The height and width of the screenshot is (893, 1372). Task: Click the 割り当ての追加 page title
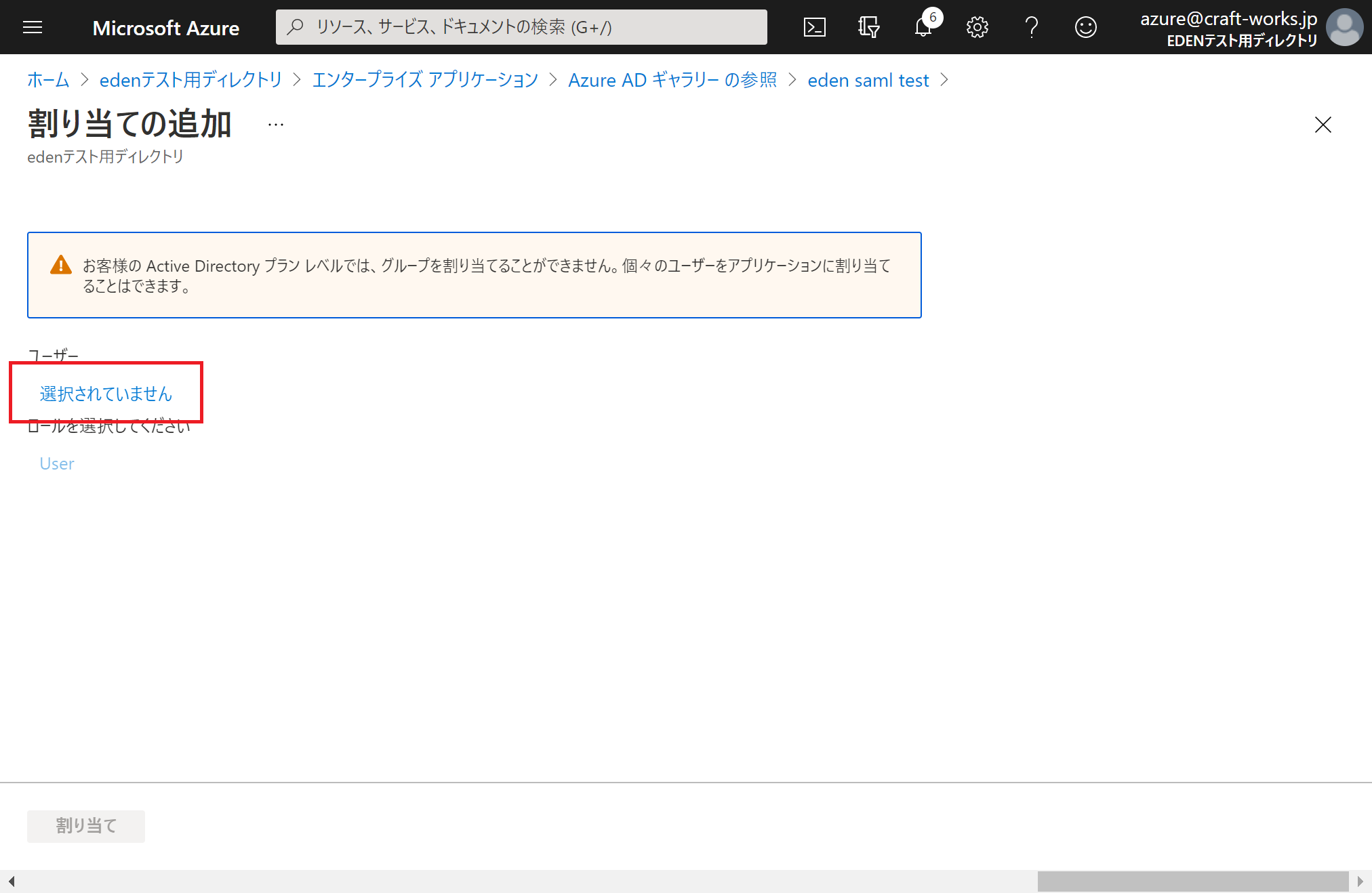(x=129, y=124)
